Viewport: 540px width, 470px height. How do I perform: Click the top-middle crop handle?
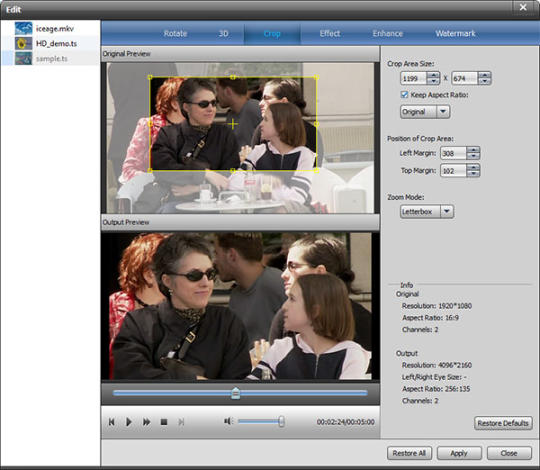pyautogui.click(x=233, y=77)
